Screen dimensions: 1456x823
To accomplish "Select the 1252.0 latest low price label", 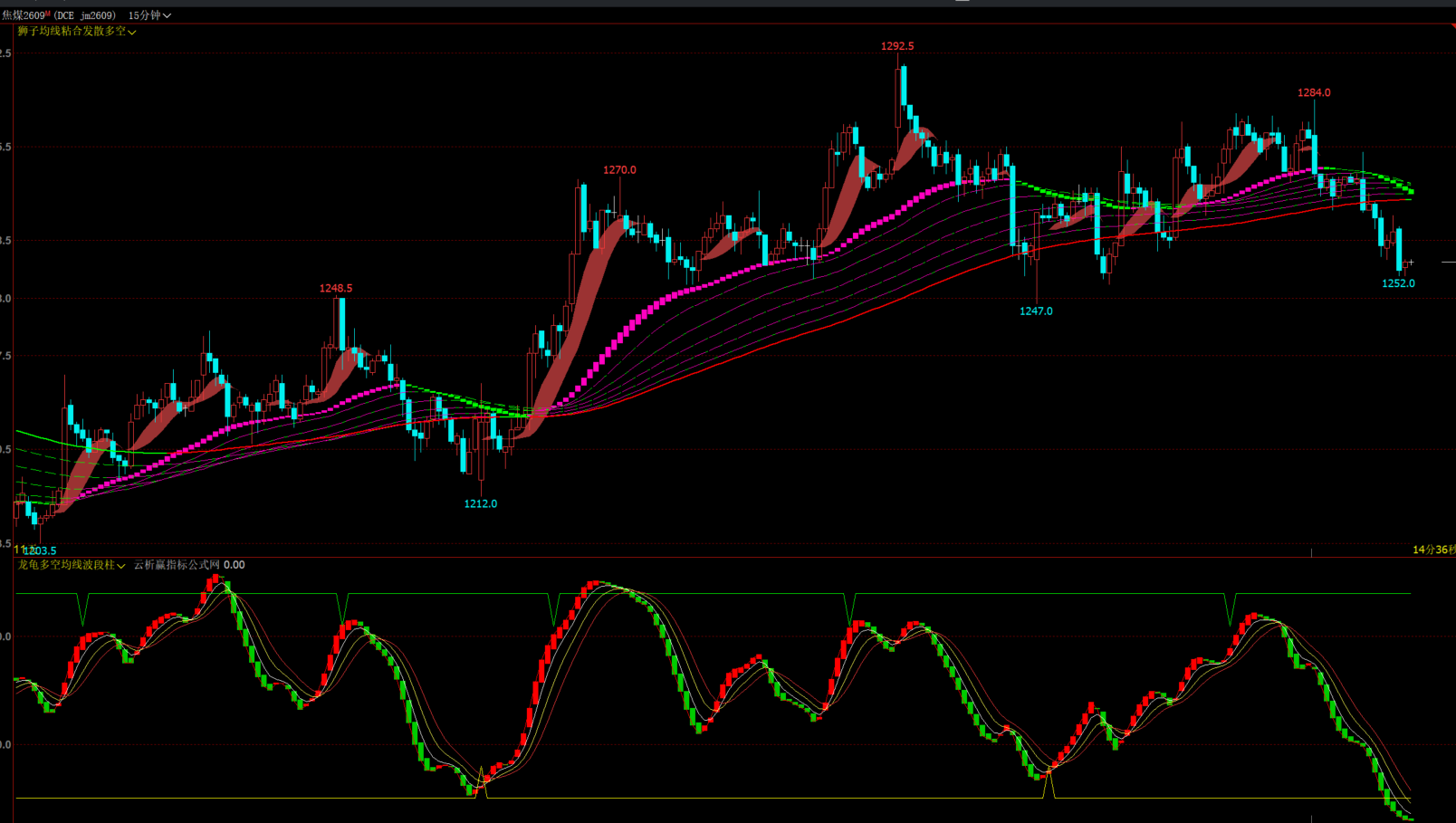I will coord(1397,283).
